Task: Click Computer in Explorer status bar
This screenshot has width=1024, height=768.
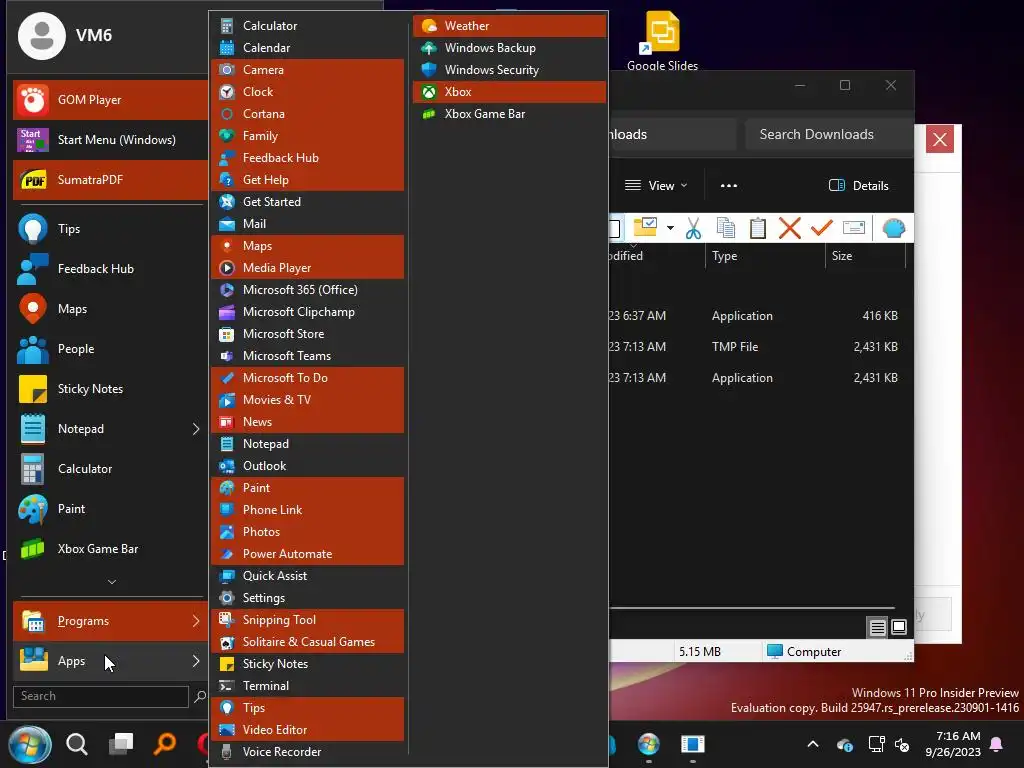Action: coord(804,652)
